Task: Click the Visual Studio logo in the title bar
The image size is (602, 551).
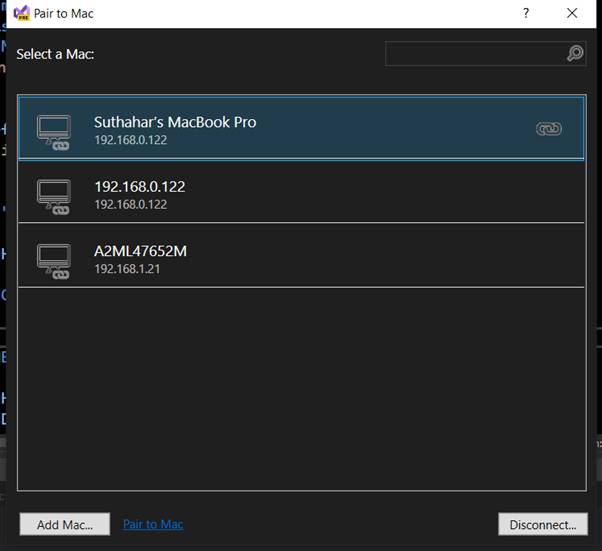Action: click(x=22, y=13)
